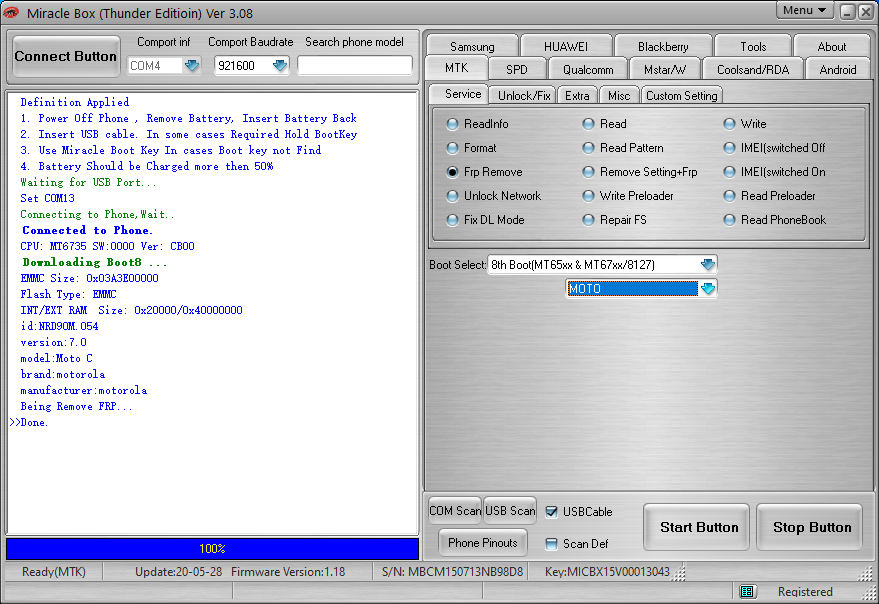Switch to the SPD tab
The image size is (879, 604).
[517, 70]
